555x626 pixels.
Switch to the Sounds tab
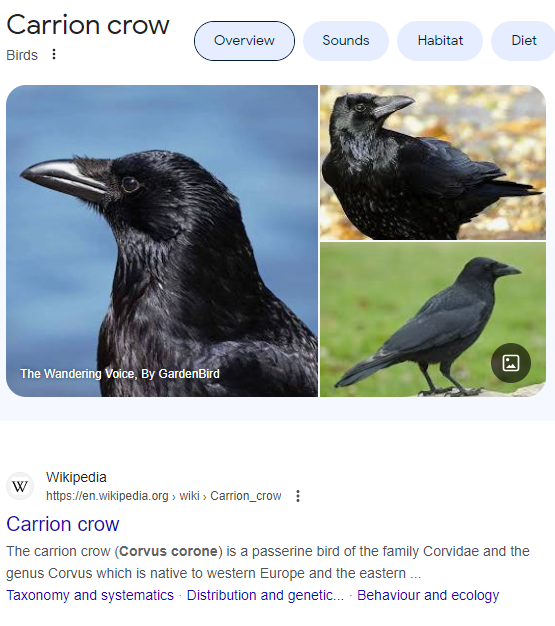(346, 41)
